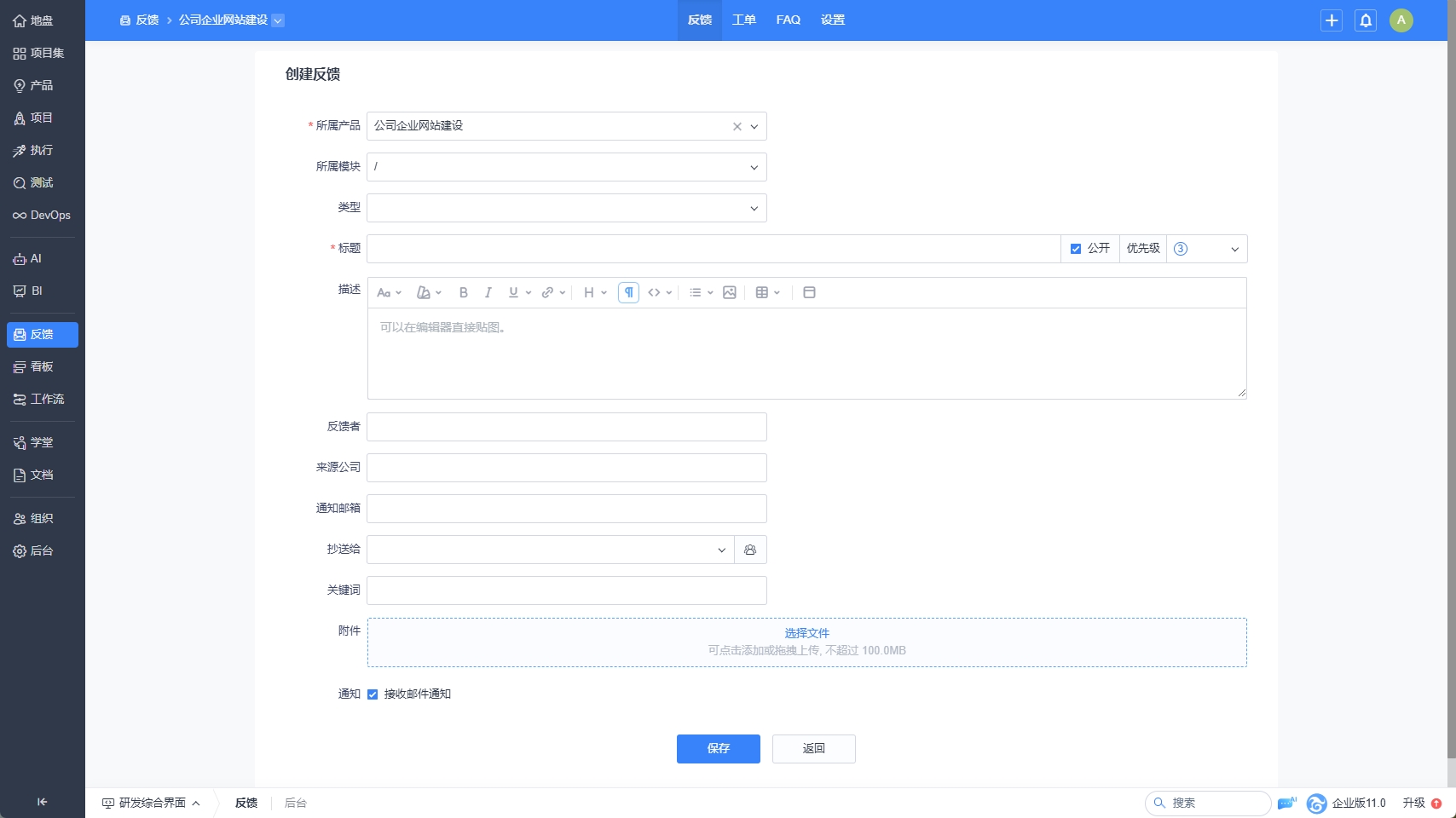
Task: Click the 反馈 breadcrumb in the header
Action: click(x=140, y=20)
